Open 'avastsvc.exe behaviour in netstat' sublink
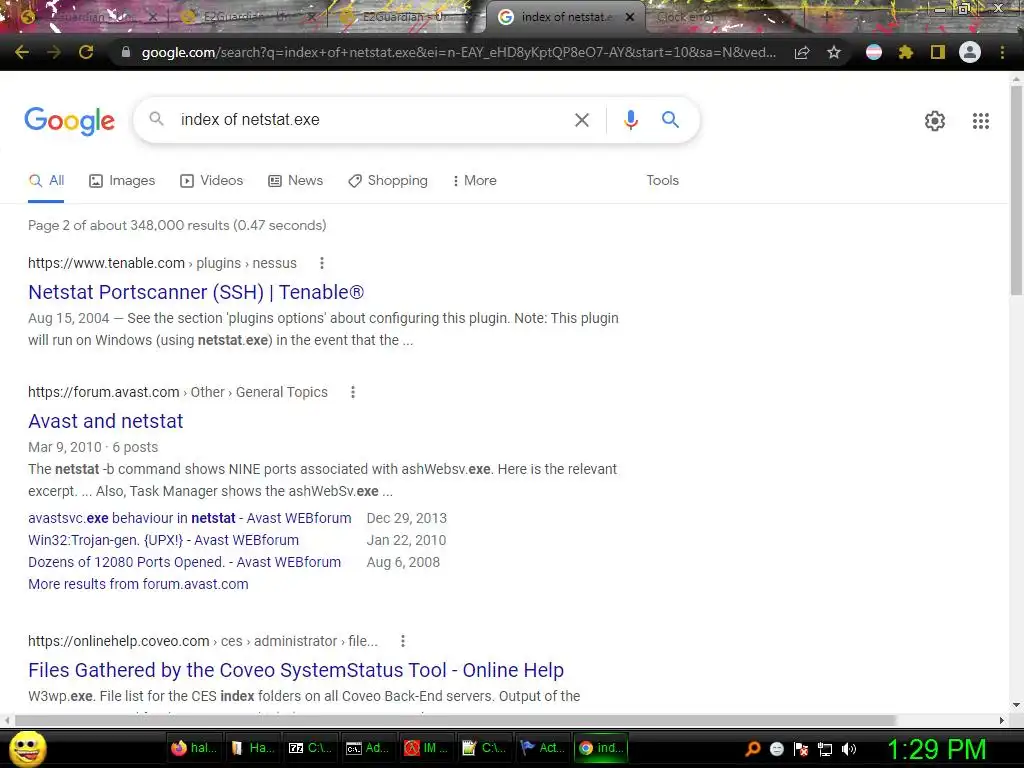 click(189, 519)
